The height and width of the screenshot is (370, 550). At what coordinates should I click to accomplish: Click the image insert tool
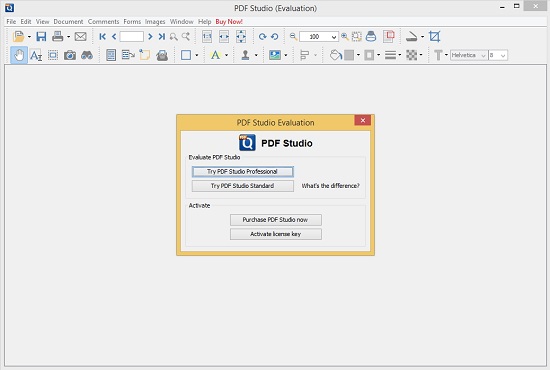(x=275, y=55)
